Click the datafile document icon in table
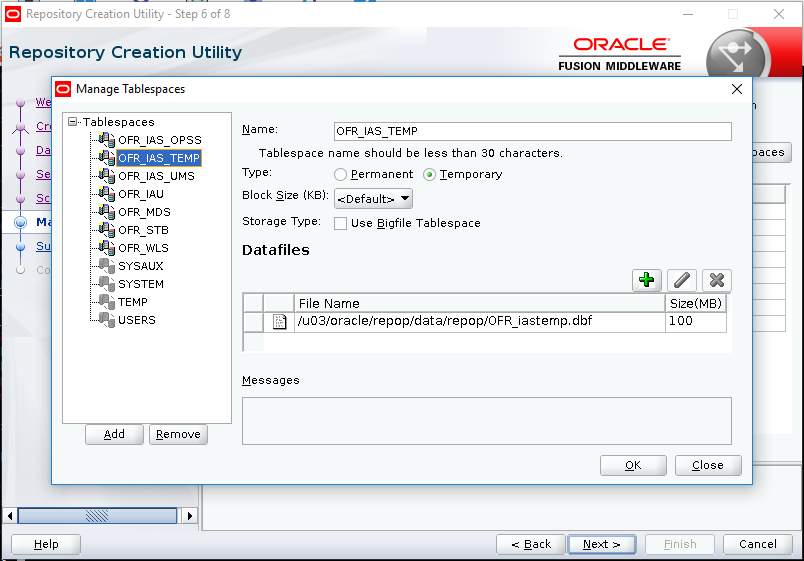This screenshot has height=561, width=804. 279,322
